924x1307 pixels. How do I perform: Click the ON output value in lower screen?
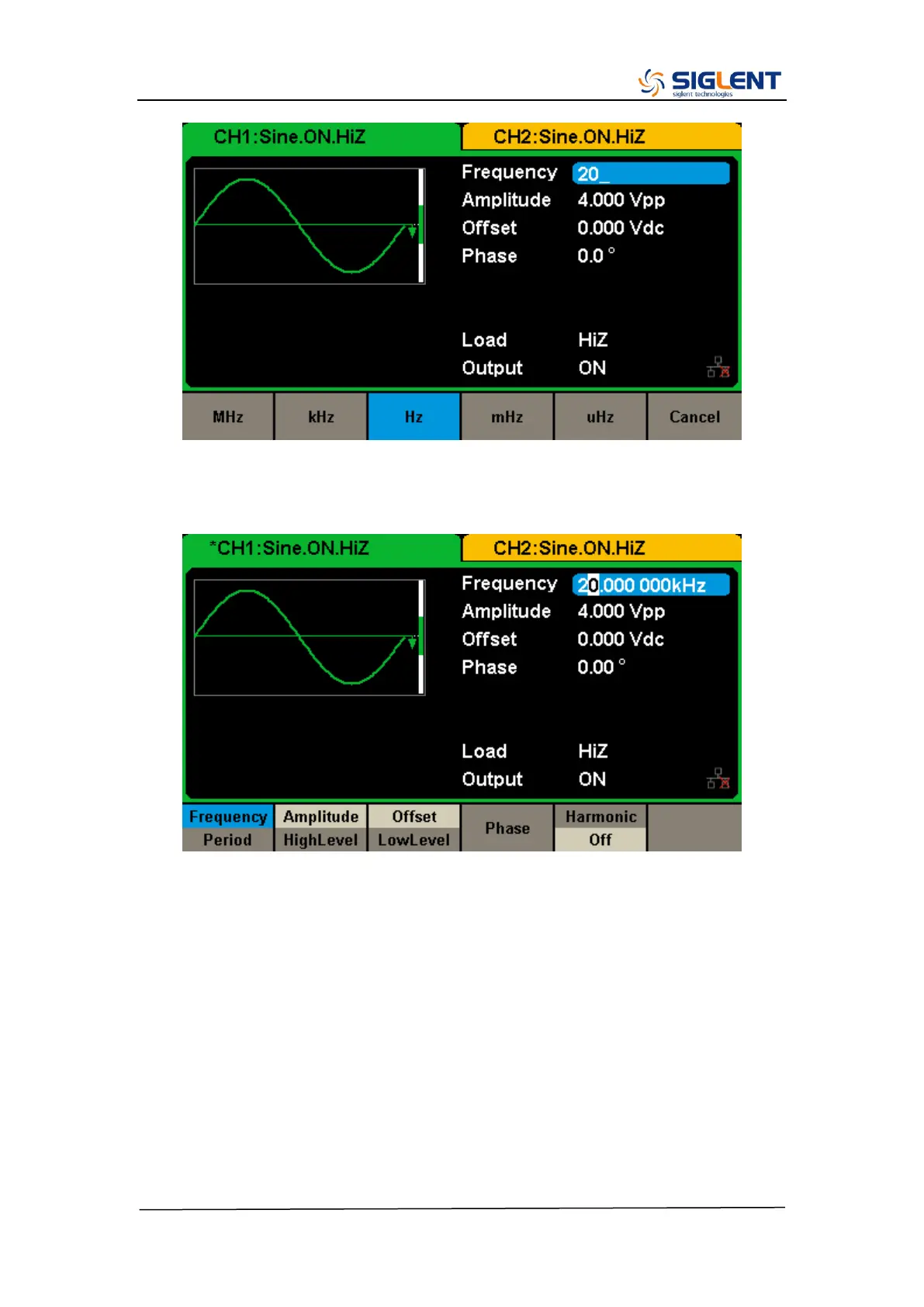(592, 779)
